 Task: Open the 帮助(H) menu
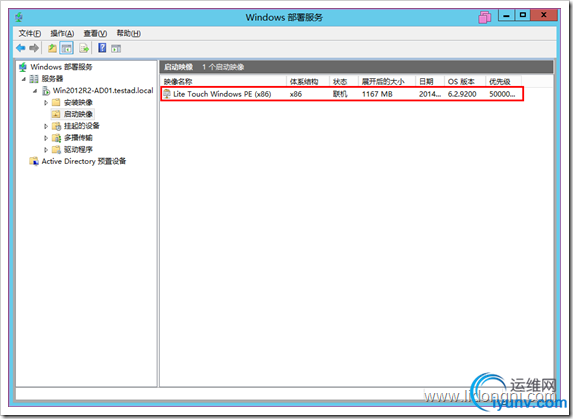click(129, 34)
